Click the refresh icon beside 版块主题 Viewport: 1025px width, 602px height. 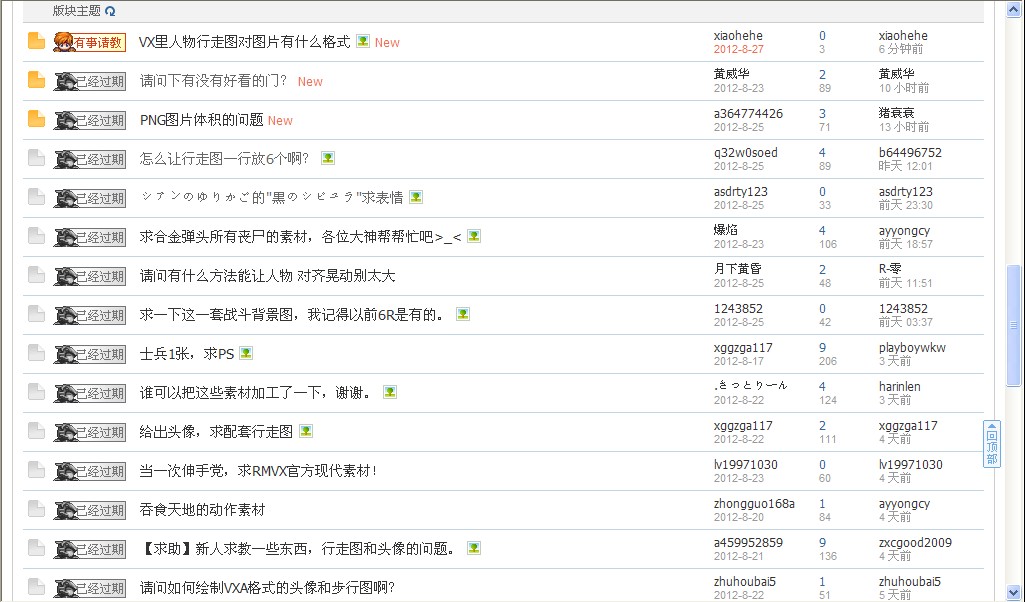[110, 11]
